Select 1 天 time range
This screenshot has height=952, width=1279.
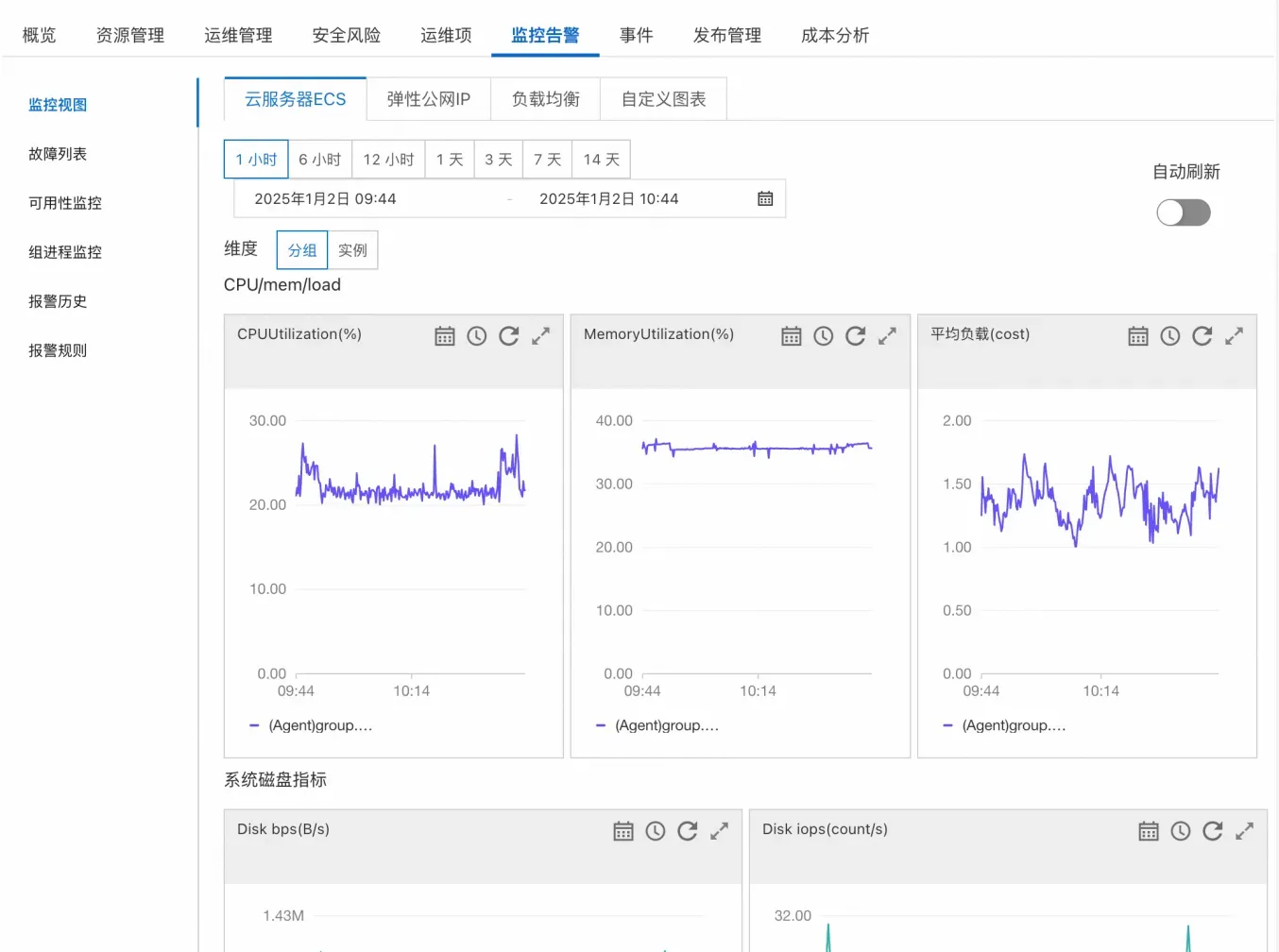(x=450, y=160)
